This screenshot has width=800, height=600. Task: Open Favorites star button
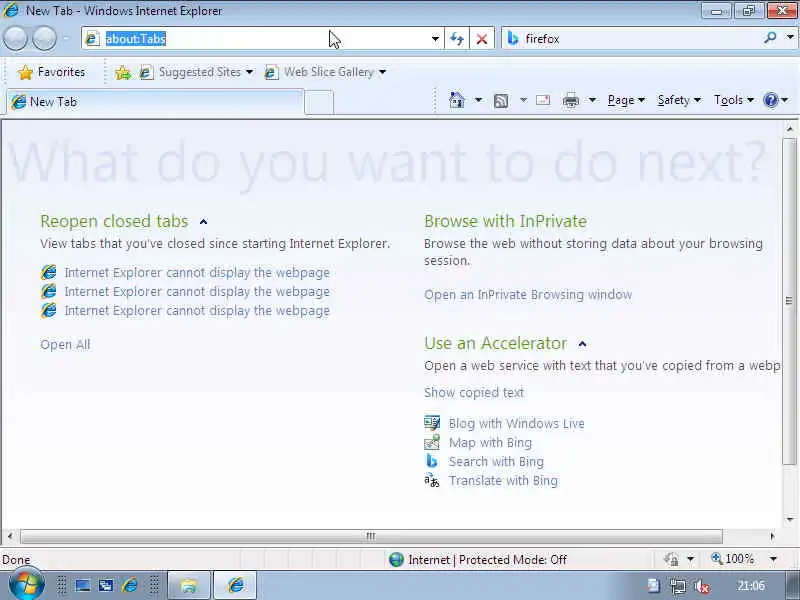[51, 72]
